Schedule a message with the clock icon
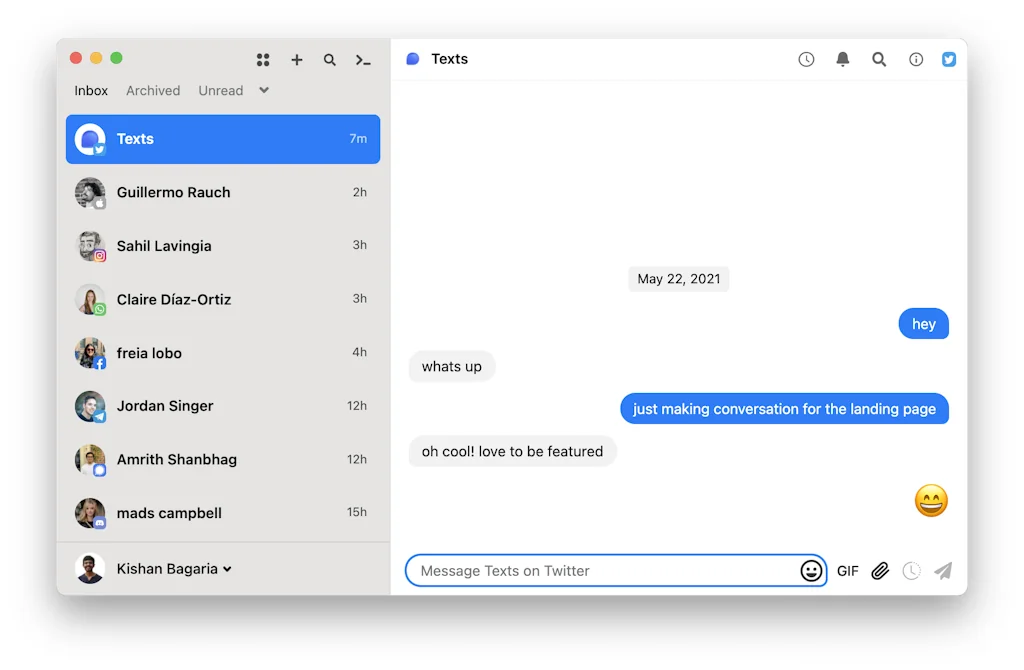Image resolution: width=1024 pixels, height=670 pixels. (x=911, y=570)
